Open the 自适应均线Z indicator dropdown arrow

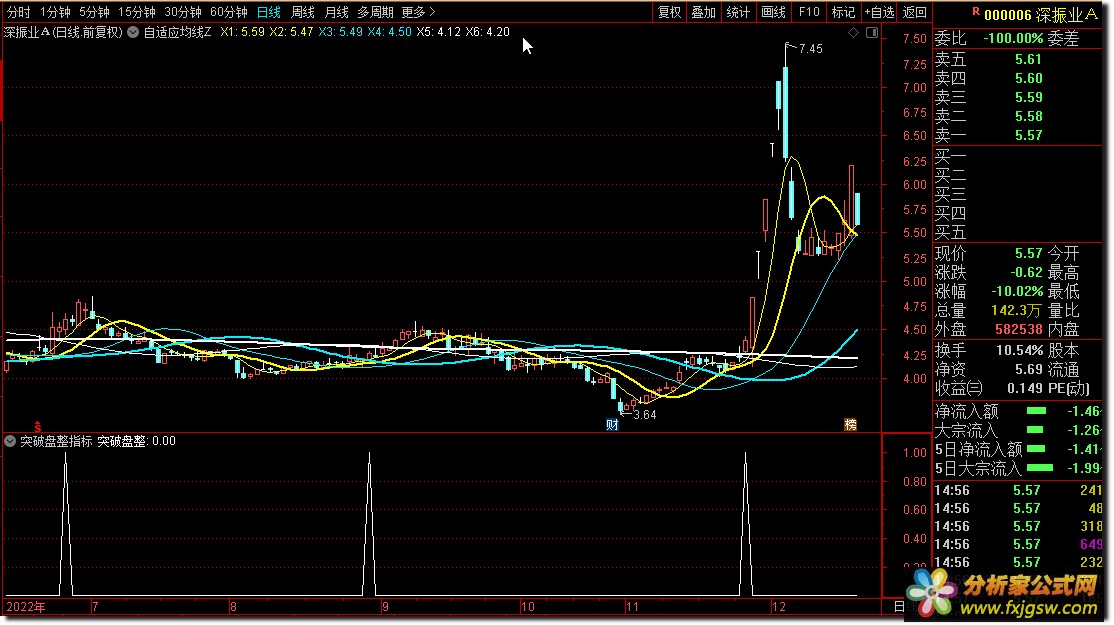(133, 32)
